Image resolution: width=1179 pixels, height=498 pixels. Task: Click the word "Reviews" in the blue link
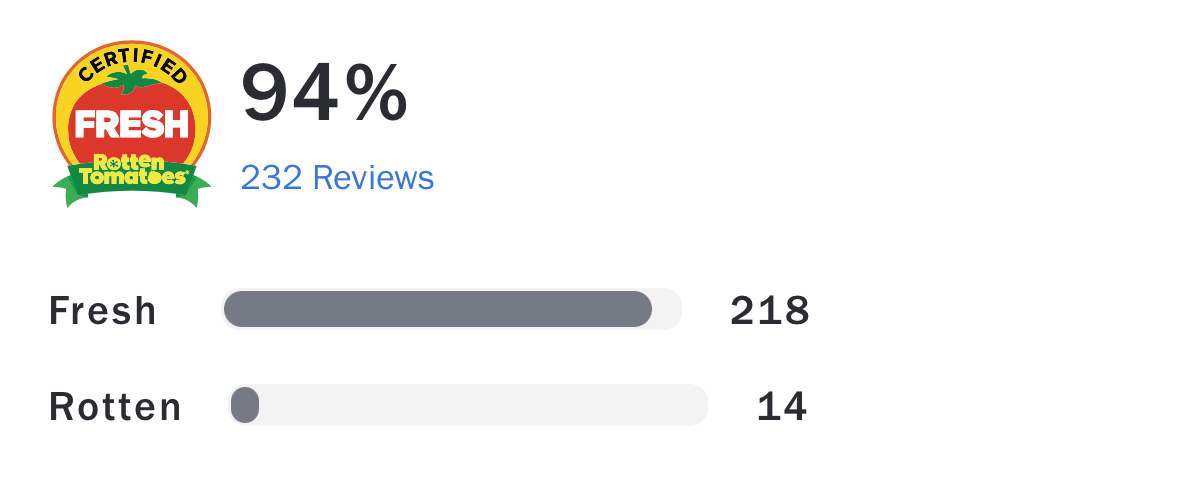coord(373,178)
